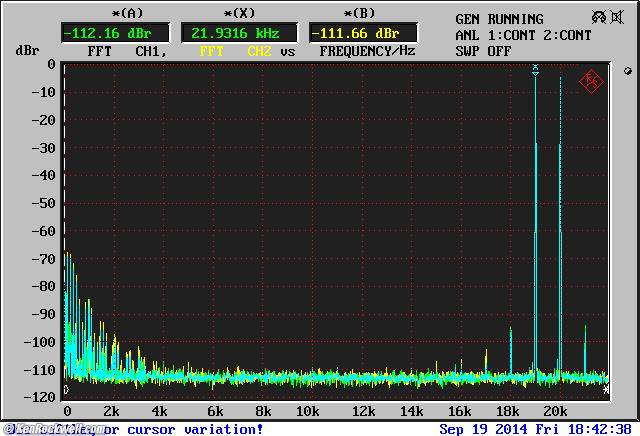Click the asterisk marker at bottom-right of plot
This screenshot has width=640, height=436.
606,389
